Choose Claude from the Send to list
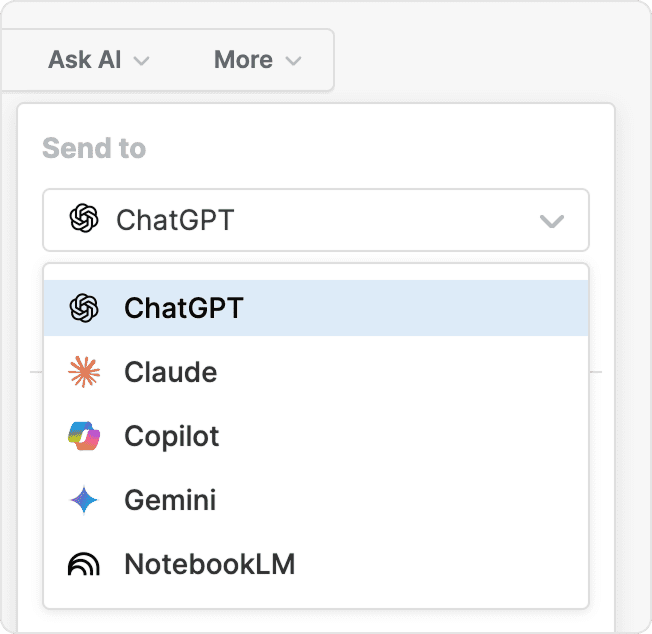This screenshot has width=652, height=634. coord(171,372)
